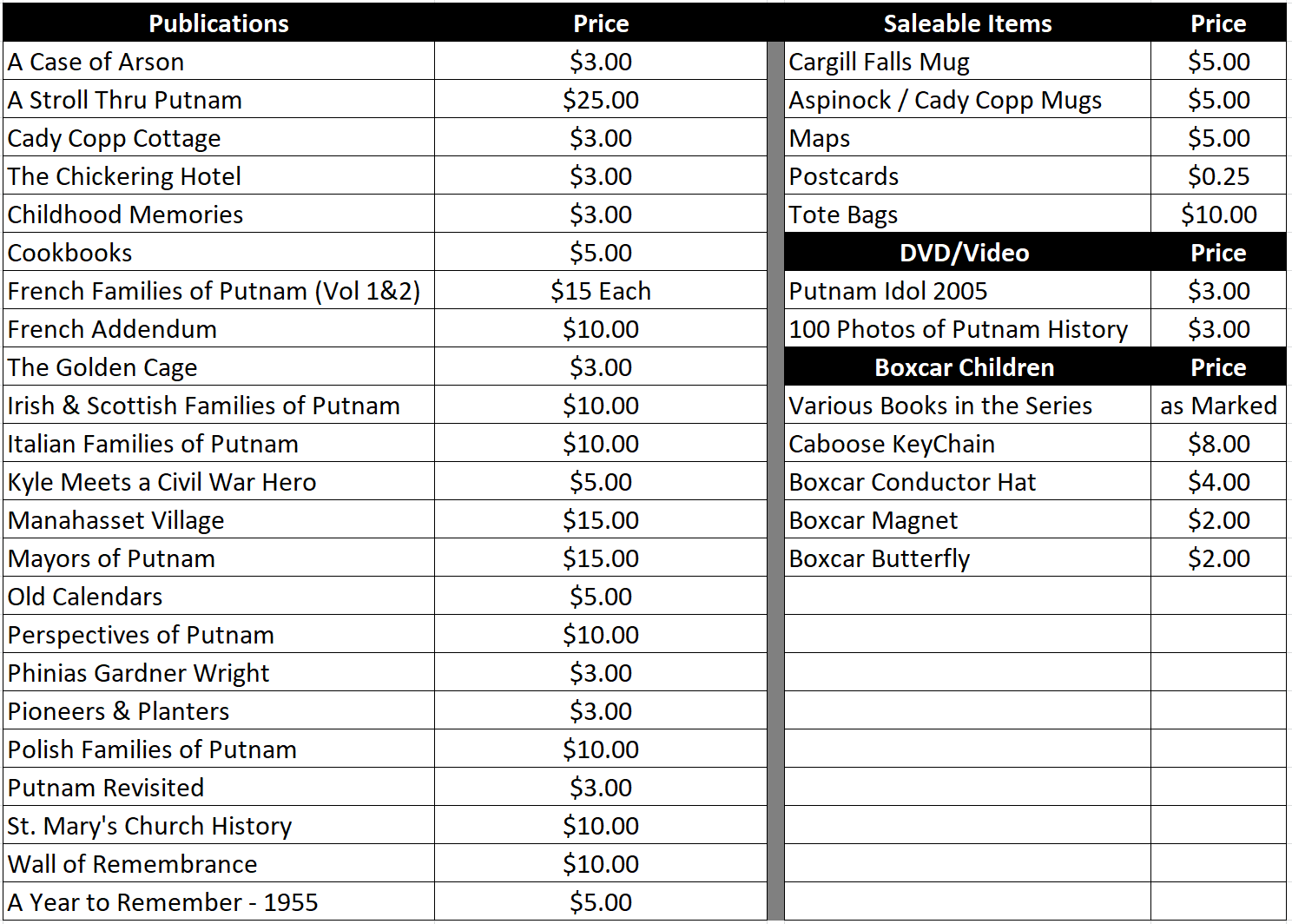Select the 'Caboose KeyChain' cell
The width and height of the screenshot is (1292, 924).
[967, 444]
